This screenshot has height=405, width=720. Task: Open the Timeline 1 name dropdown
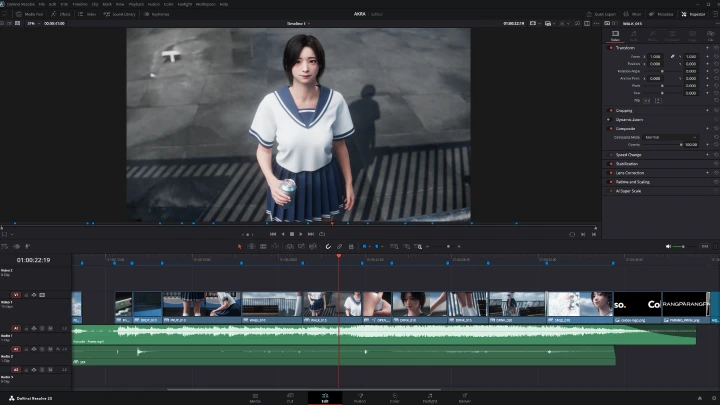click(x=298, y=23)
